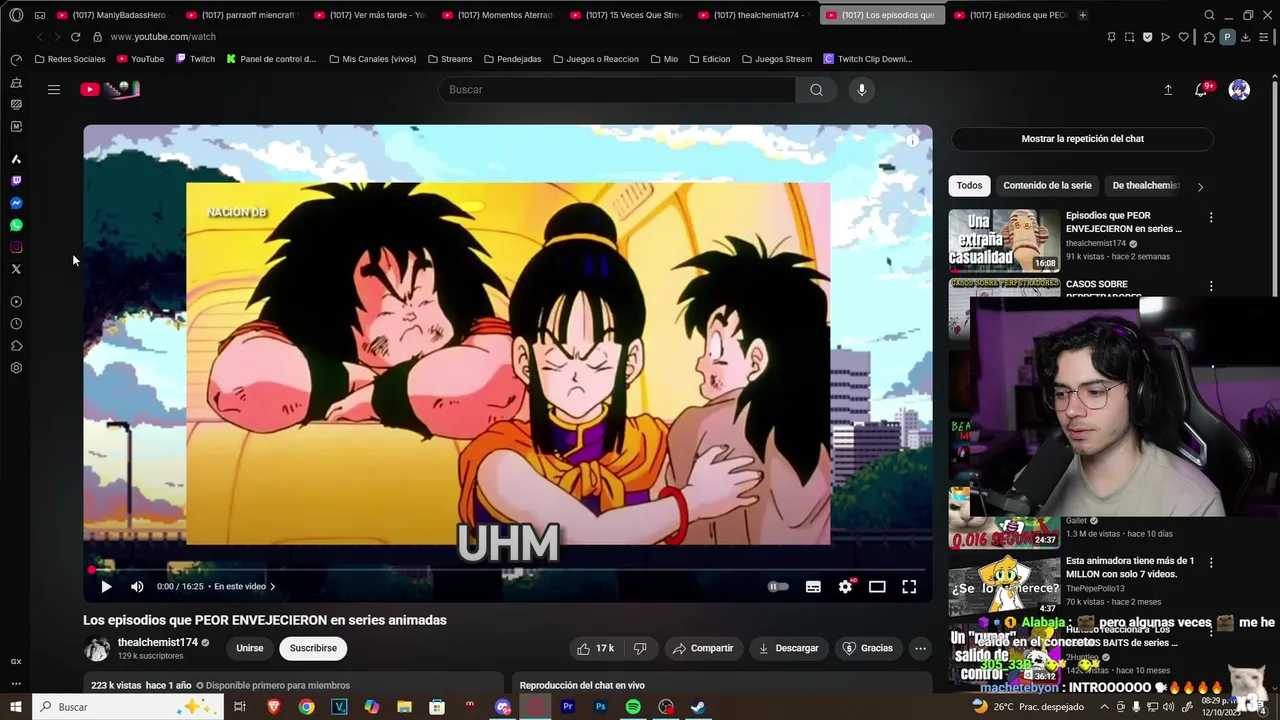This screenshot has height=720, width=1280.
Task: Toggle subtitles/captions in the player
Action: pyautogui.click(x=813, y=587)
